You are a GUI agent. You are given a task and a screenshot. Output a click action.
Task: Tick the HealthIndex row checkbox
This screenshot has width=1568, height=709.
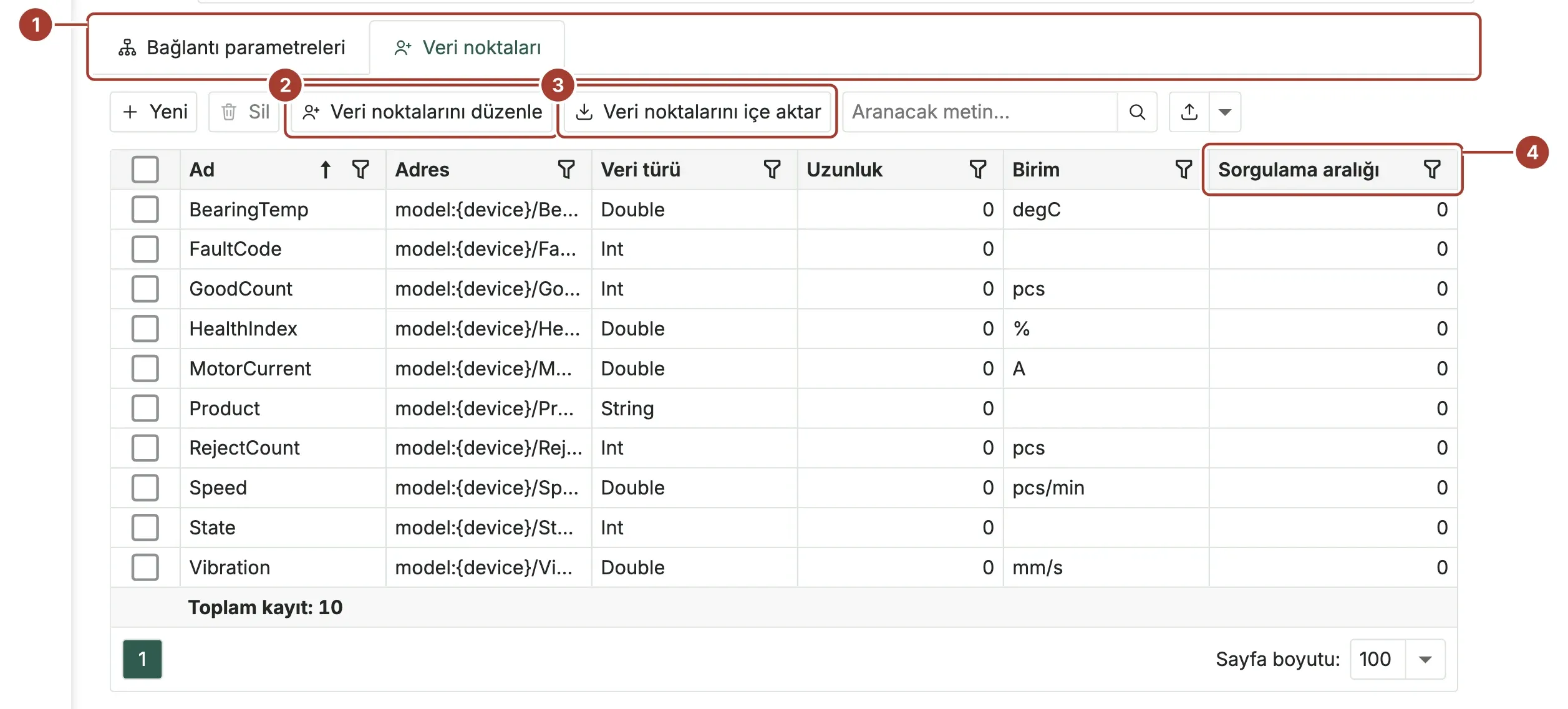[145, 329]
